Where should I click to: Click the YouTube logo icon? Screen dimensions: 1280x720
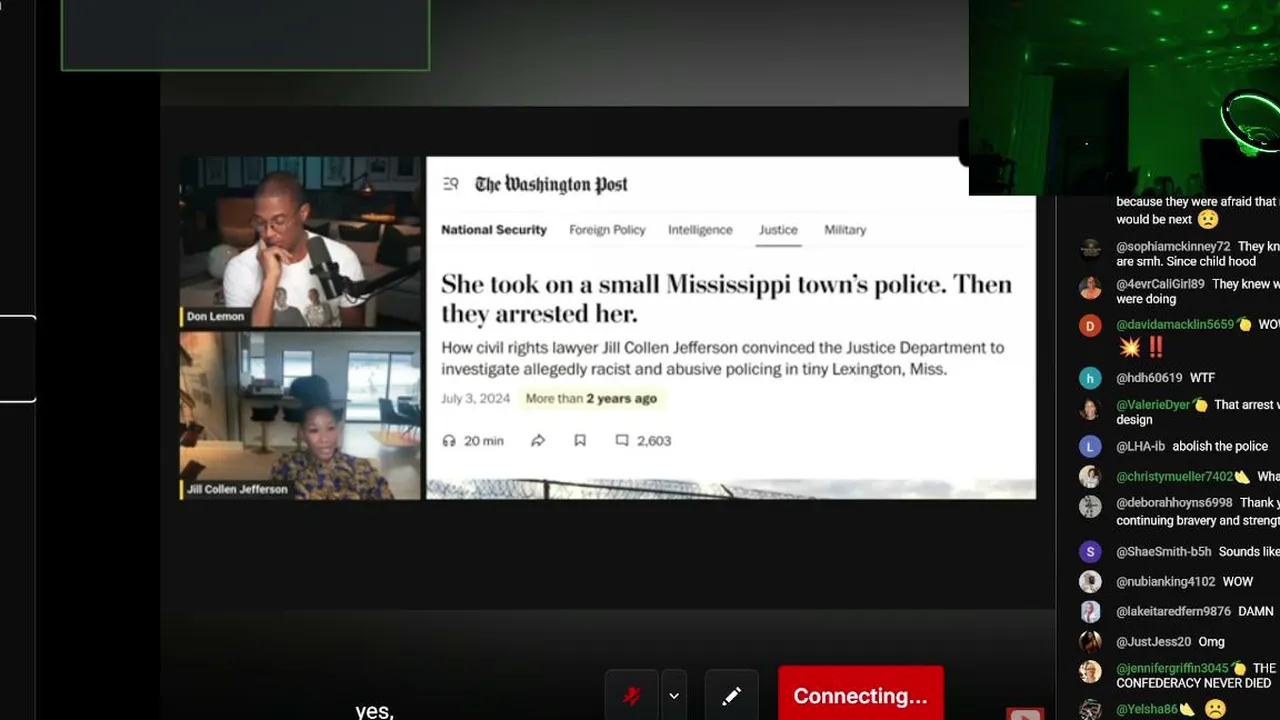tap(1025, 714)
